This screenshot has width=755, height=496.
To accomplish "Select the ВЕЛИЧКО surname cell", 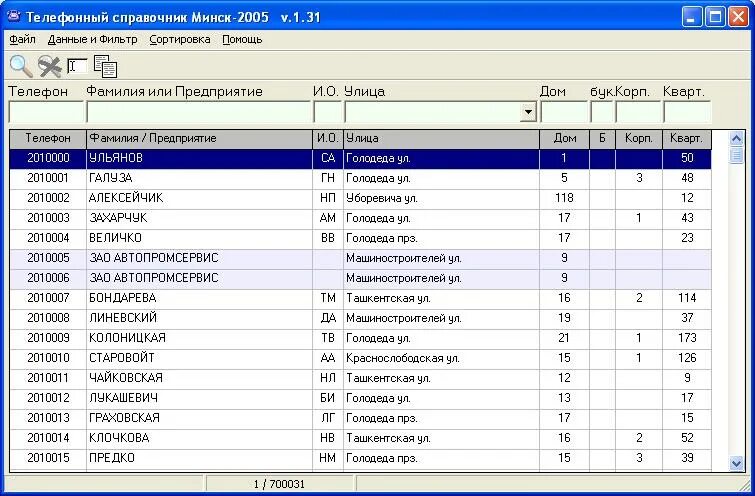I will tap(199, 238).
